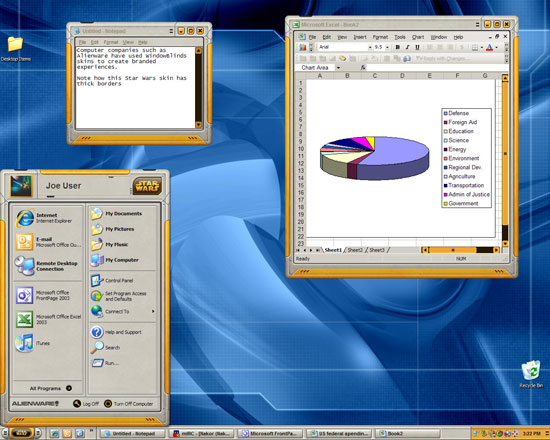Click Transportation entry in chart legend
This screenshot has width=550, height=440.
point(464,185)
